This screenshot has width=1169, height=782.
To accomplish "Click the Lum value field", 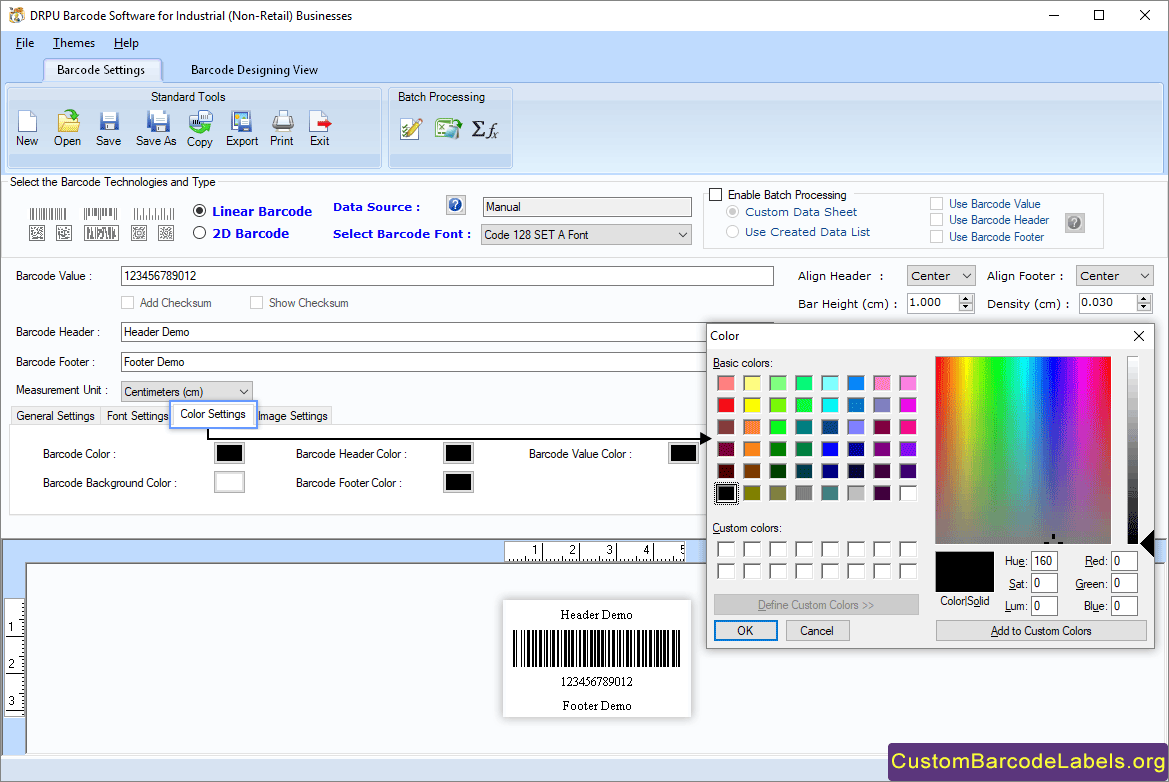I will tap(1044, 606).
